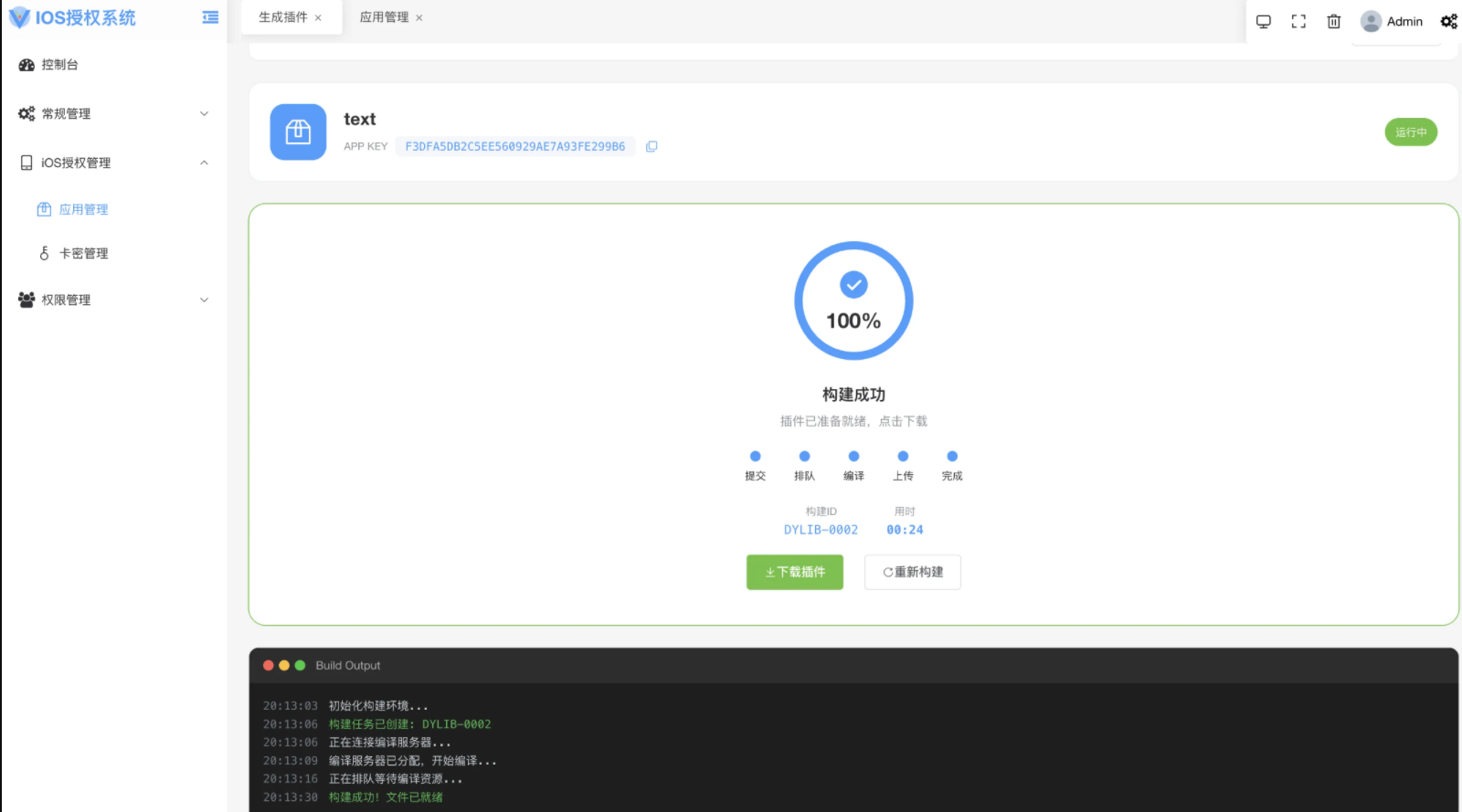
Task: Click the monitor display icon in header
Action: click(1264, 22)
